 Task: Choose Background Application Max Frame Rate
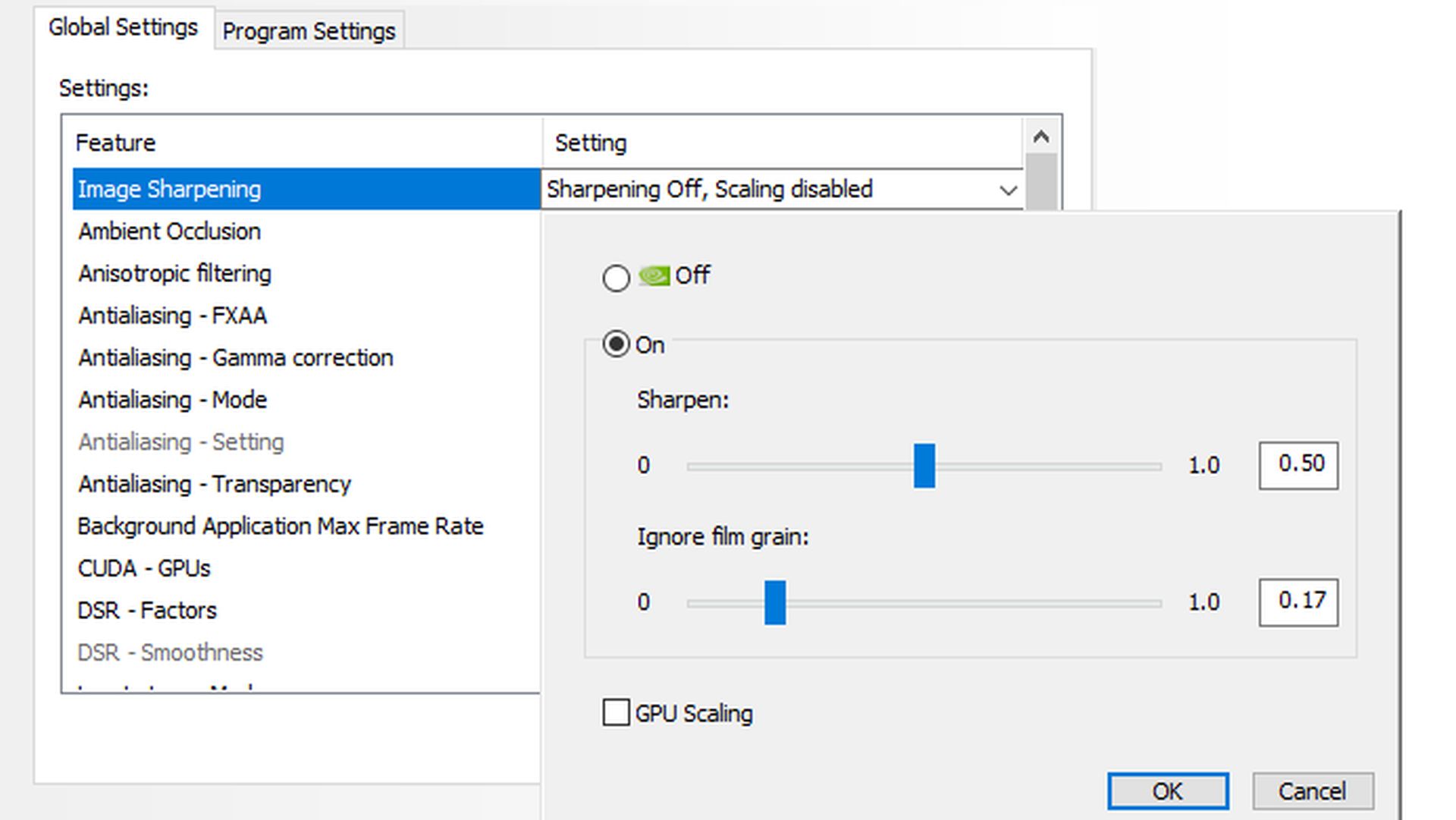tap(280, 526)
